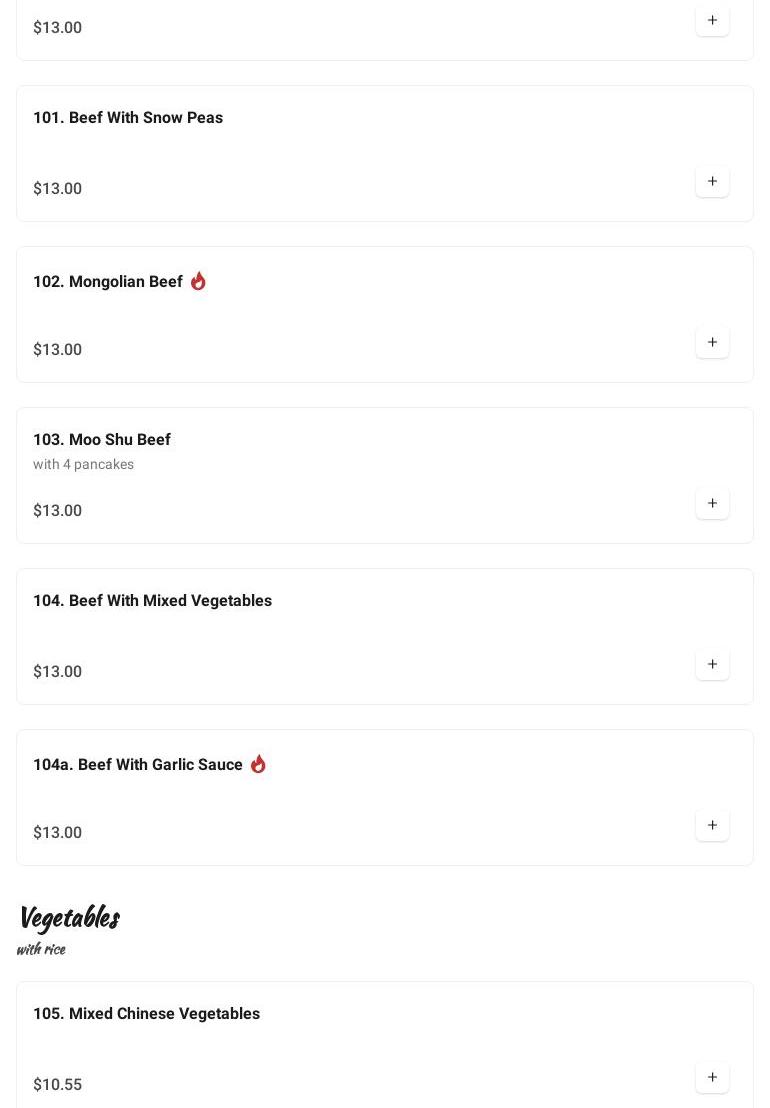770x1108 pixels.
Task: Select the 102. Mongolian Beef title
Action: tap(108, 282)
